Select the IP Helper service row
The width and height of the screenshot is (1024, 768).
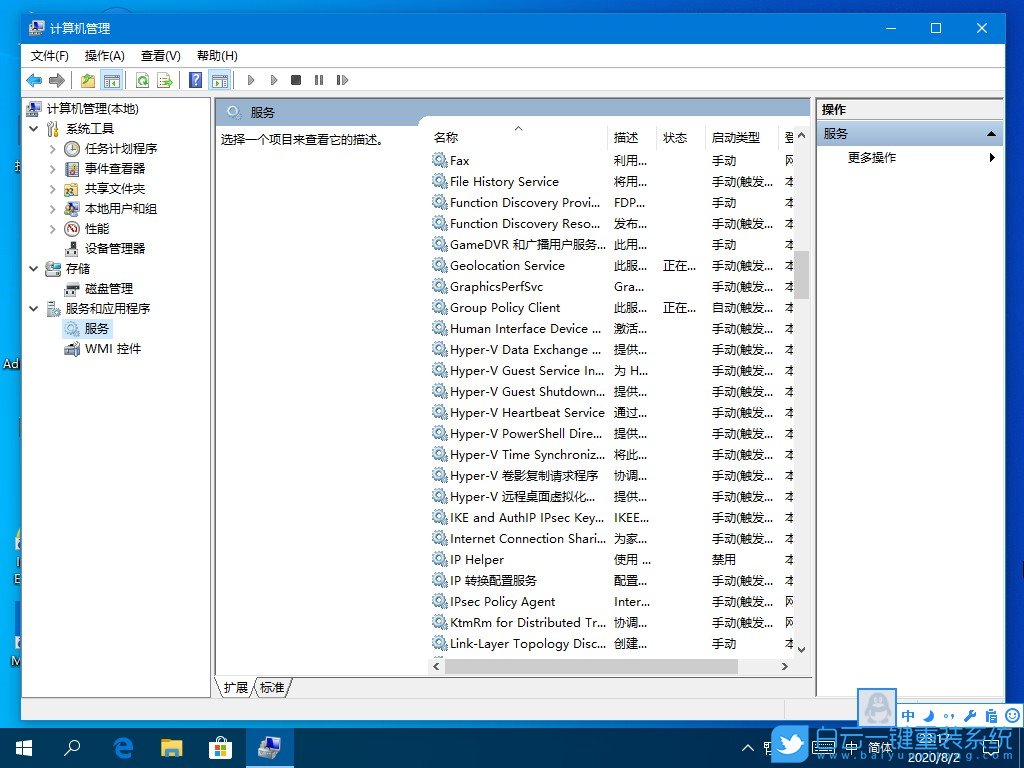click(478, 559)
